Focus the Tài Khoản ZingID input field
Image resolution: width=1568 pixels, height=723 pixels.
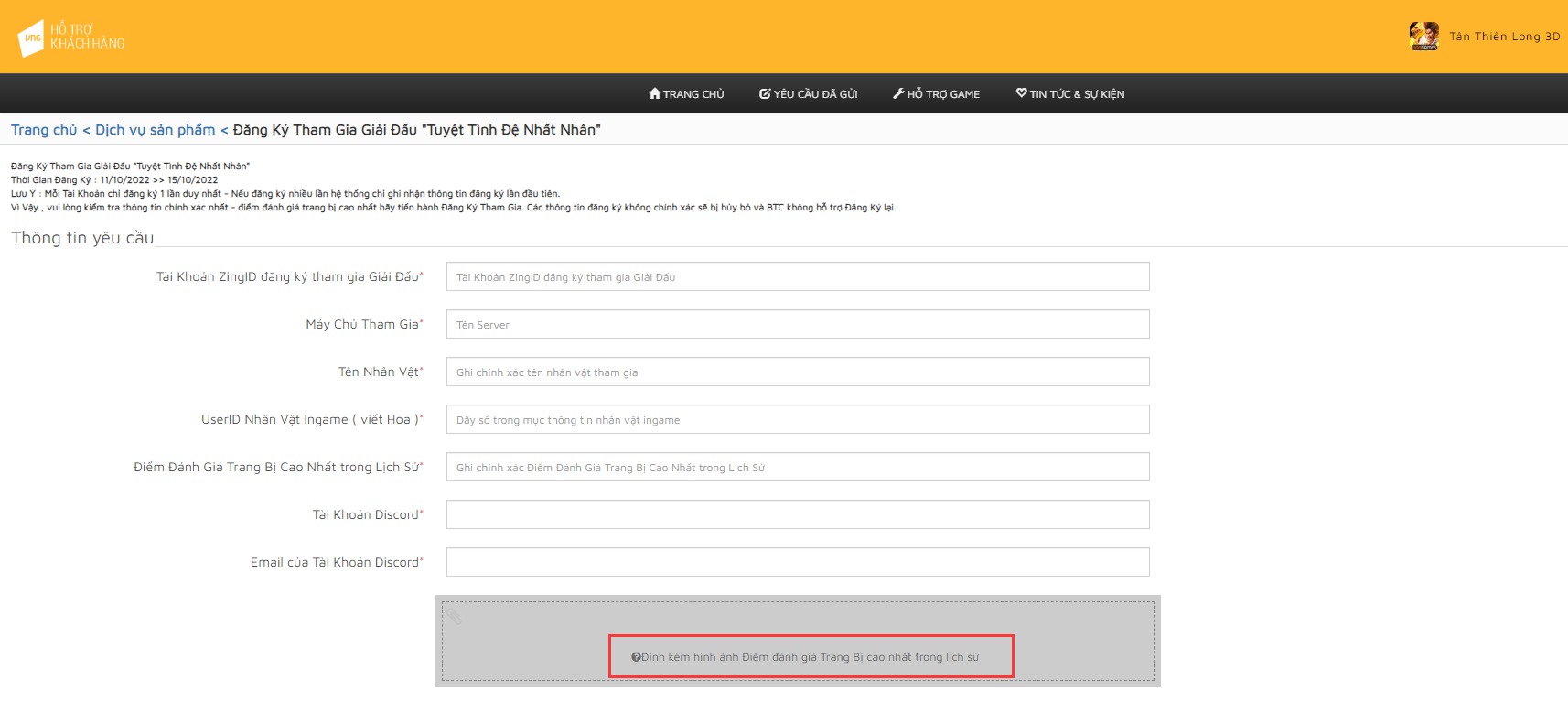click(797, 277)
